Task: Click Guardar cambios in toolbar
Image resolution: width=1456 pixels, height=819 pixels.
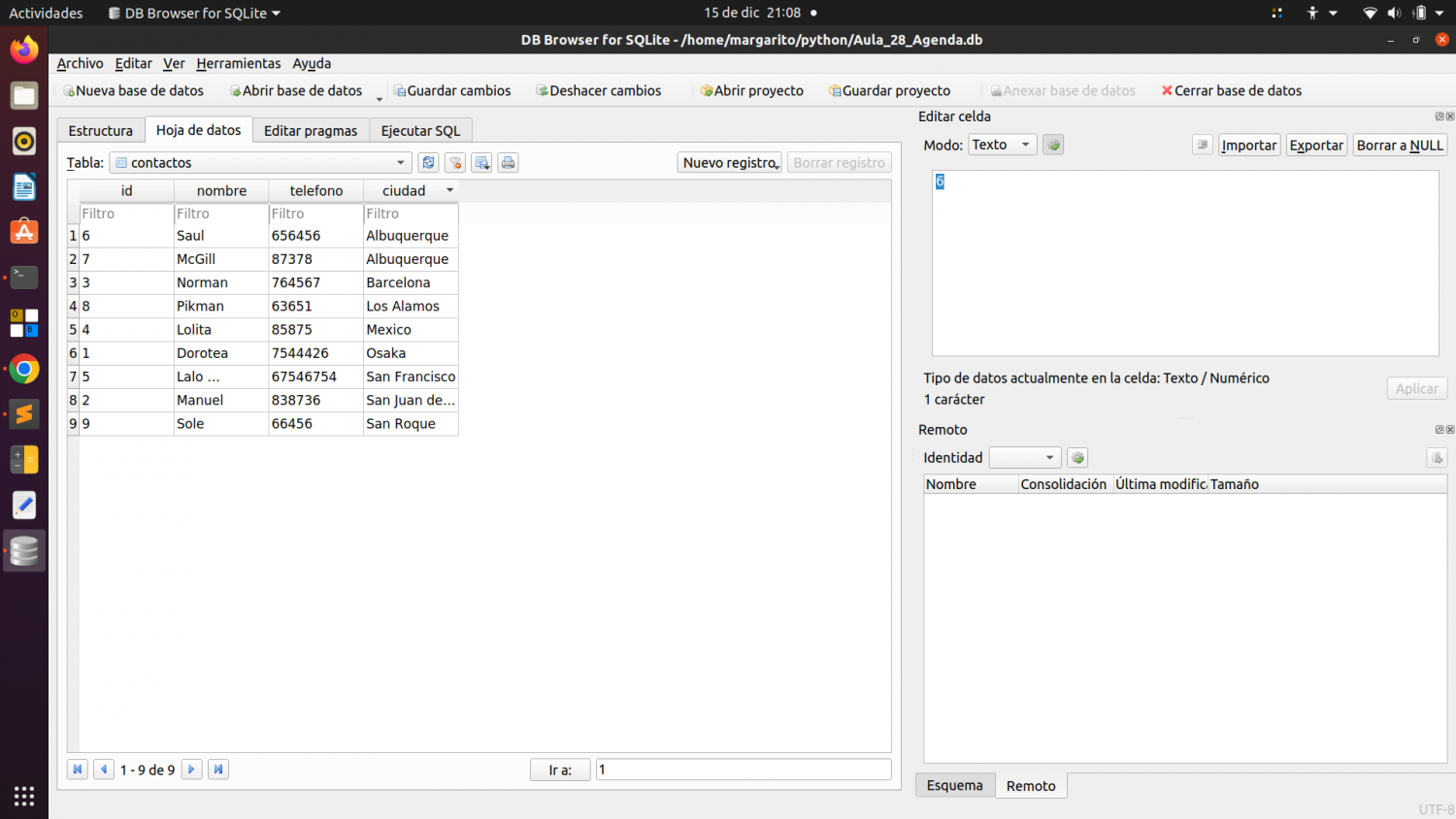Action: (451, 90)
